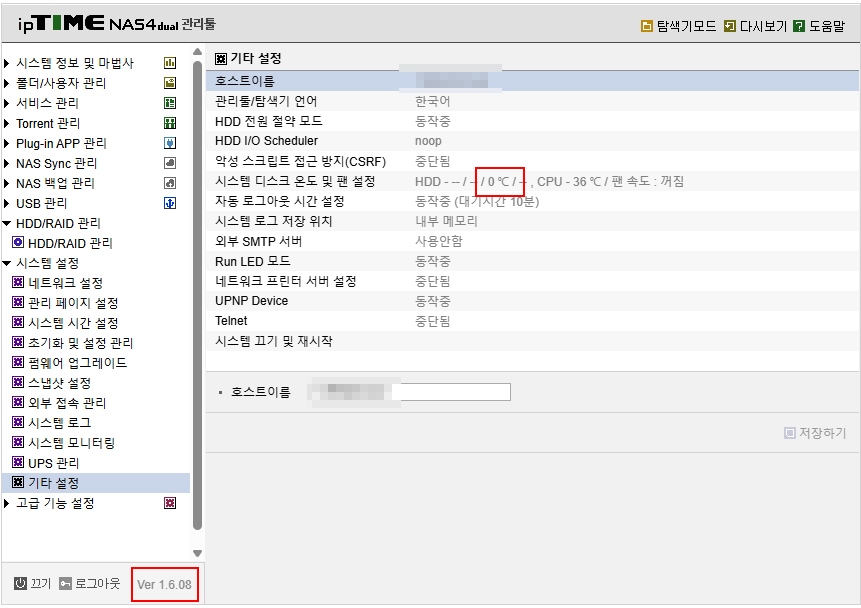Click the 도움말 question mark icon

tap(799, 26)
